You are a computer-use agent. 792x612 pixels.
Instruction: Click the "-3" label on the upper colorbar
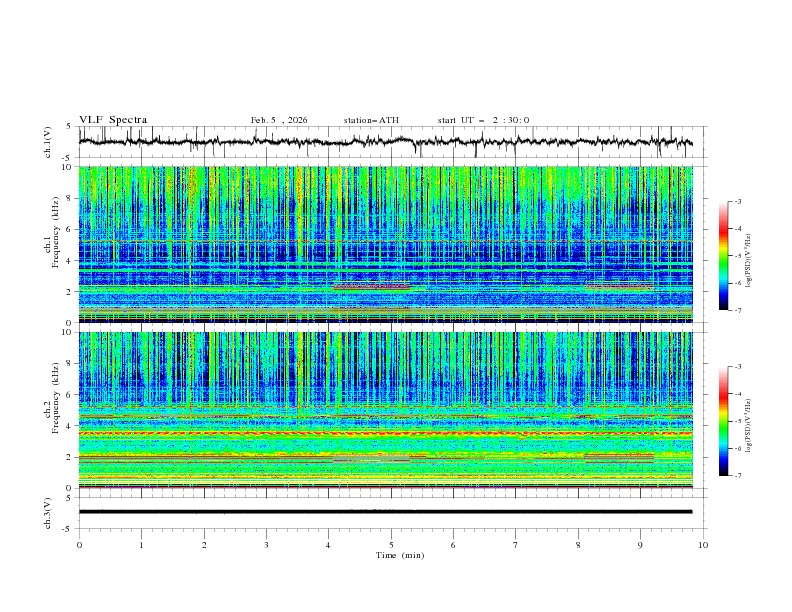(737, 201)
